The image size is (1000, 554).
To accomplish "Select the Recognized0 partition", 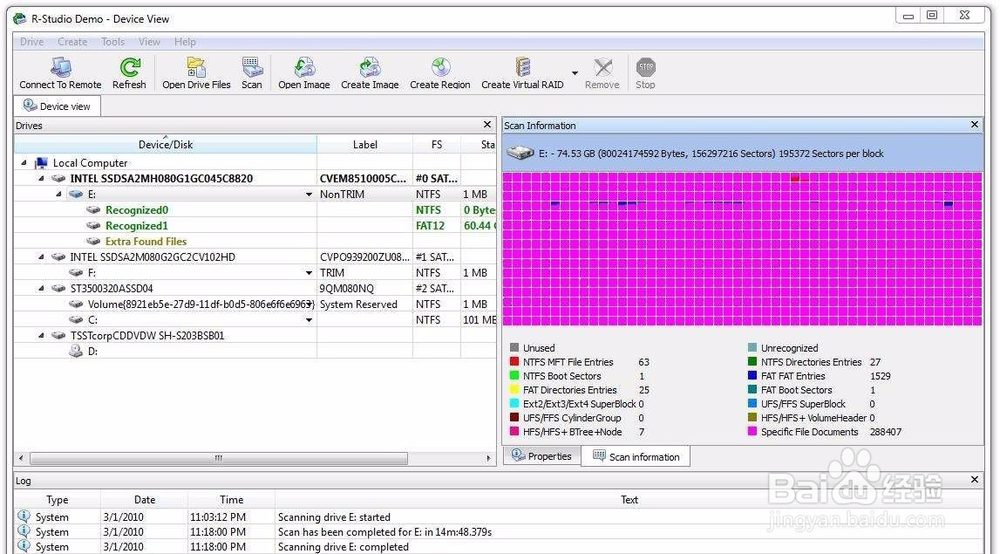I will (x=136, y=210).
